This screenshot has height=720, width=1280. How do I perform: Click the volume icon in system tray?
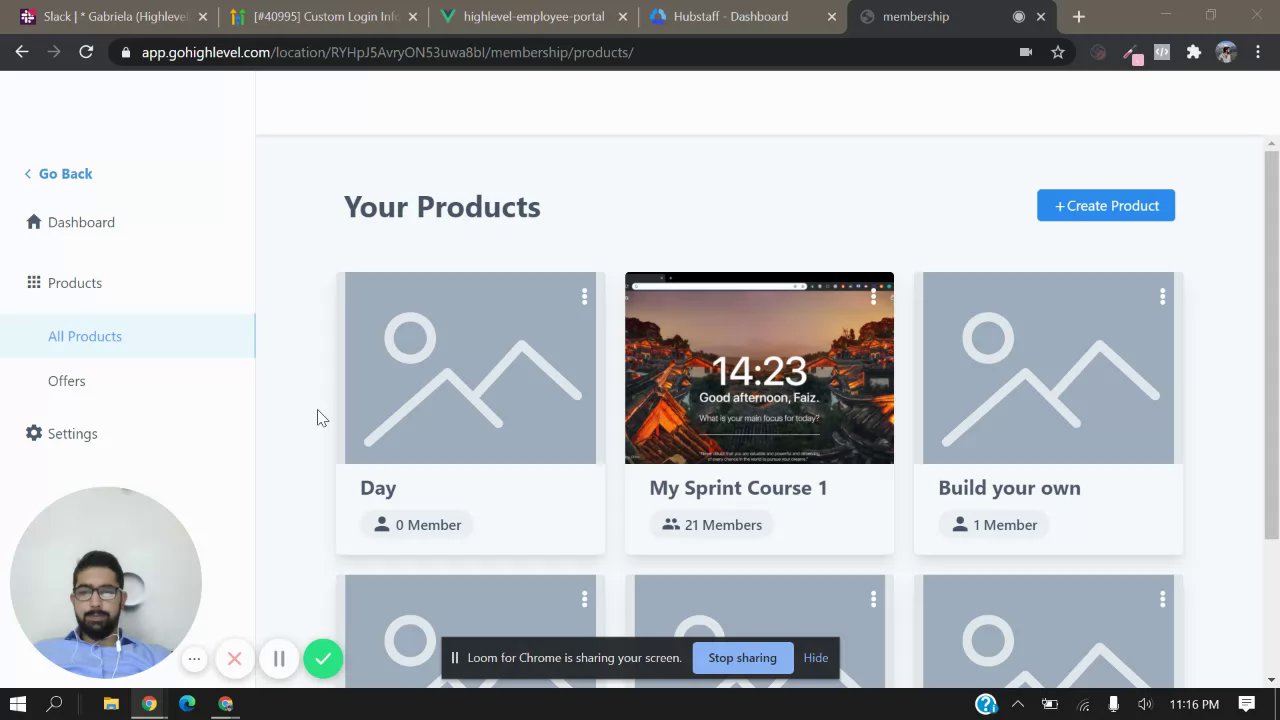point(1144,704)
